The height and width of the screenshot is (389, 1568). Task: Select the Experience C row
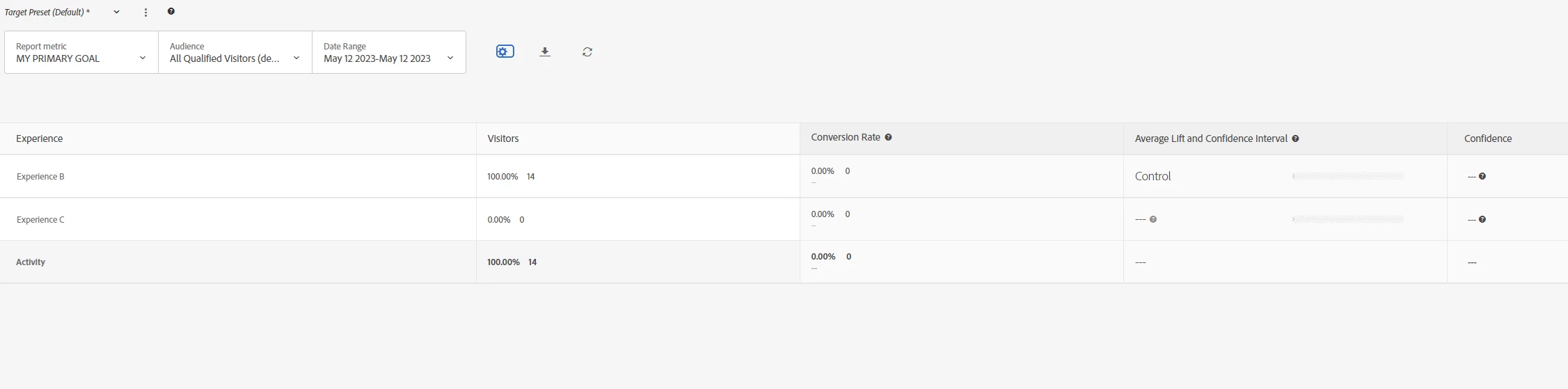click(x=40, y=220)
